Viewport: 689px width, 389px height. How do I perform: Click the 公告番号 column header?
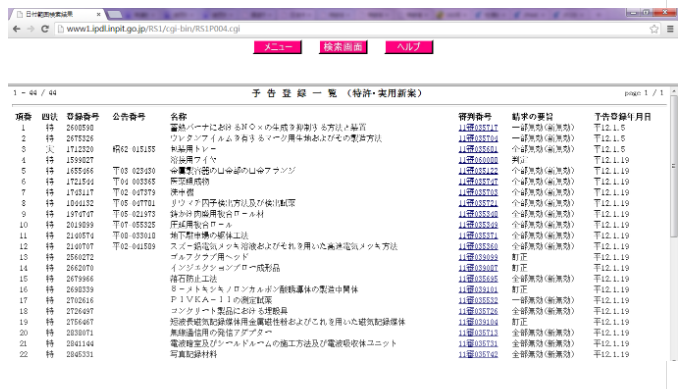129,117
